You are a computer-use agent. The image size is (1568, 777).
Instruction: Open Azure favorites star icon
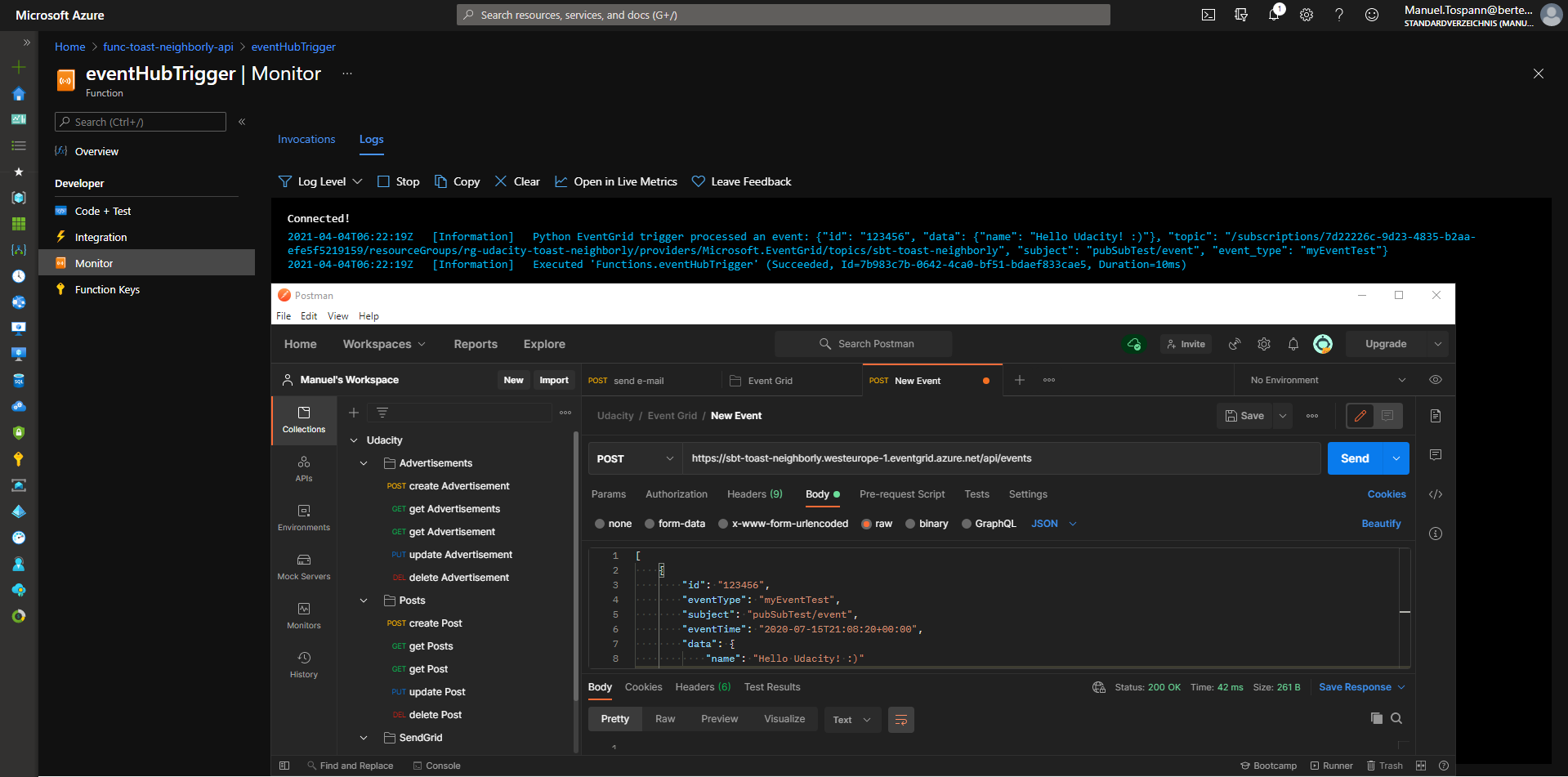pos(19,172)
